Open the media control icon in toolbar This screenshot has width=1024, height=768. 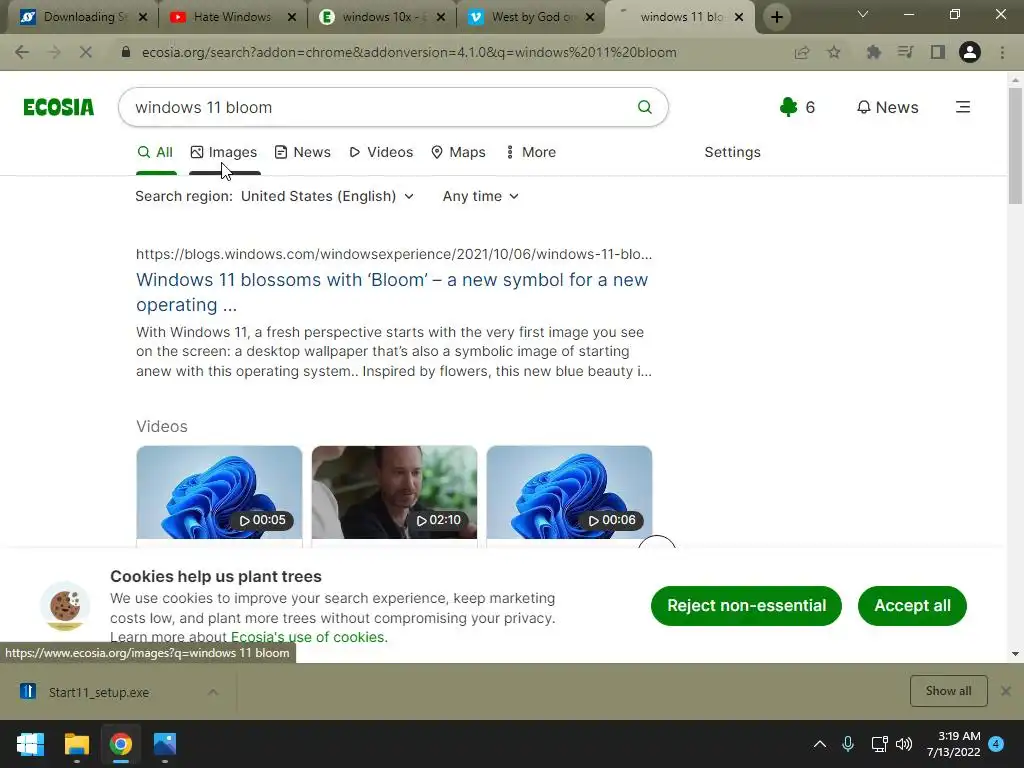tap(905, 52)
